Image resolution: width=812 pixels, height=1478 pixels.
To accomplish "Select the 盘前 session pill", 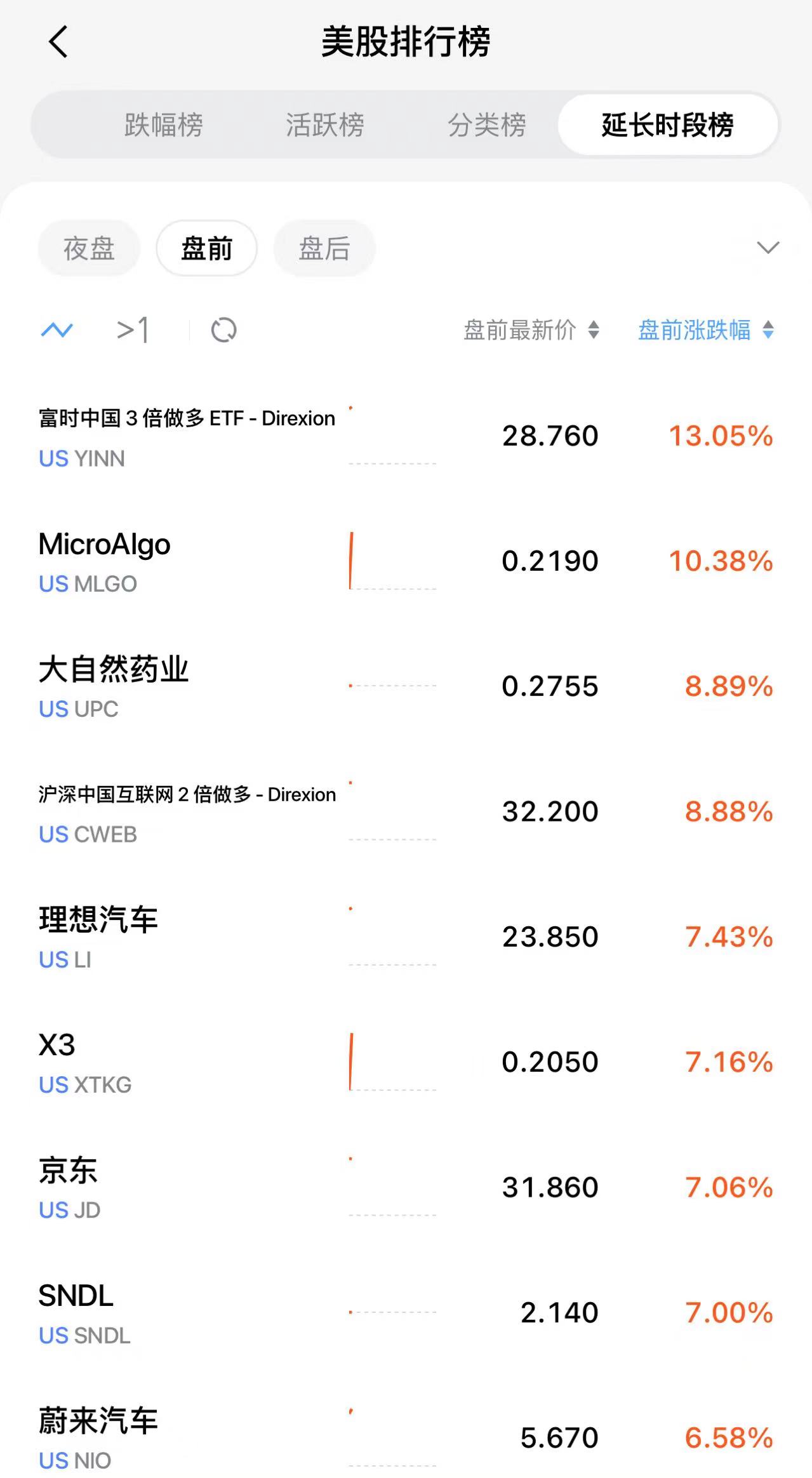I will click(x=207, y=248).
